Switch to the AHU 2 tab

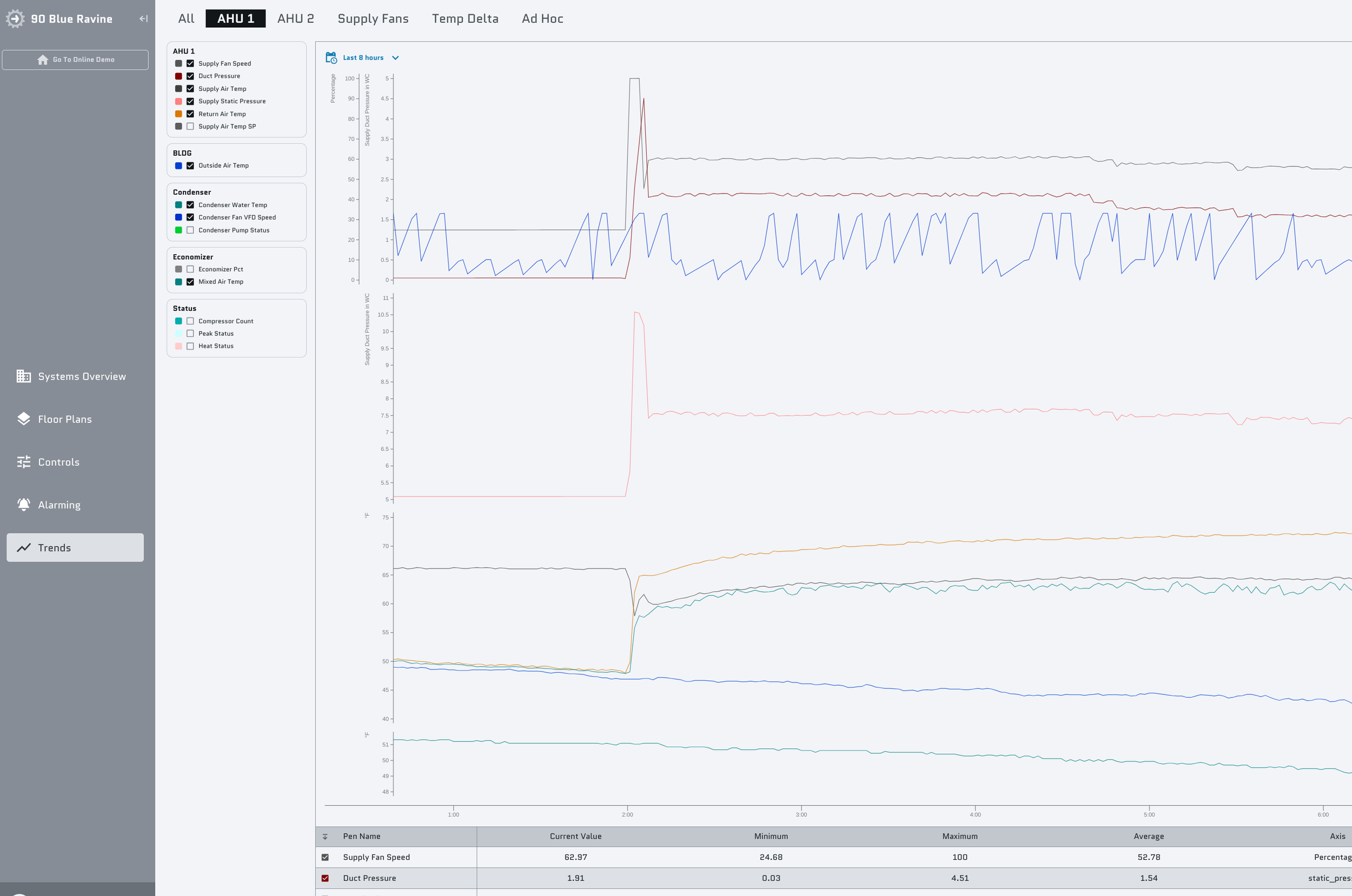tap(295, 18)
